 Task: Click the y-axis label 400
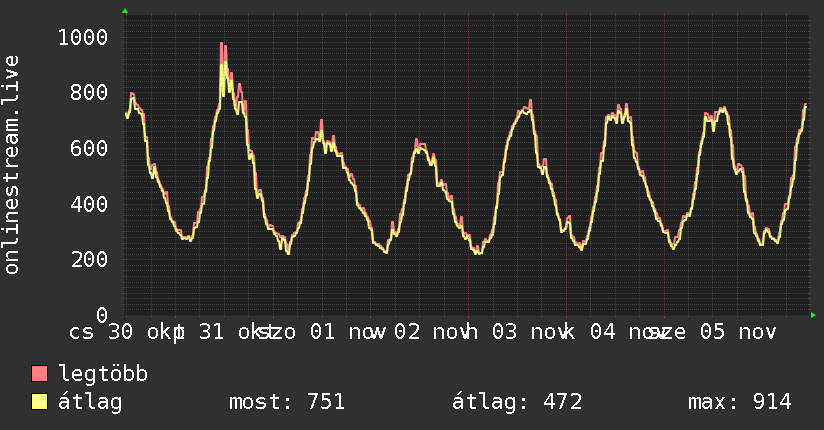89,204
